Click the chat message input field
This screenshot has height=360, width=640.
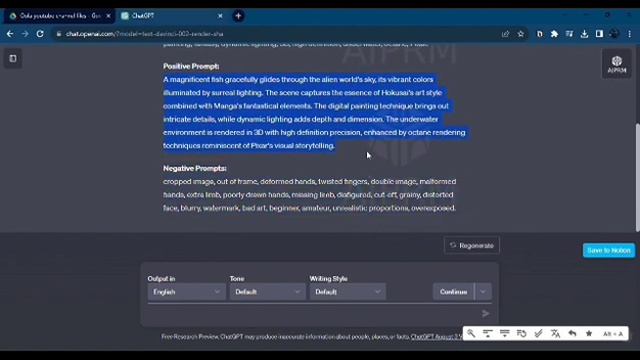click(x=314, y=313)
